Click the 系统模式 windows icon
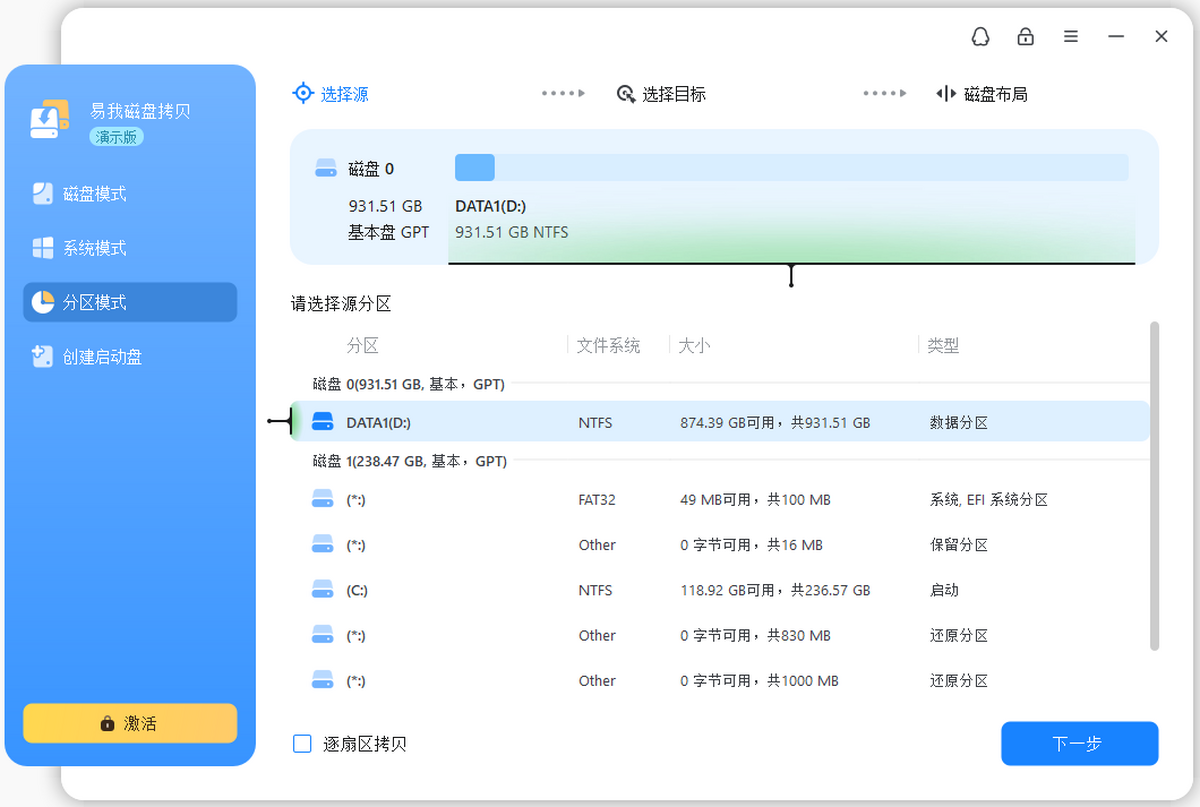The image size is (1200, 807). 42,248
